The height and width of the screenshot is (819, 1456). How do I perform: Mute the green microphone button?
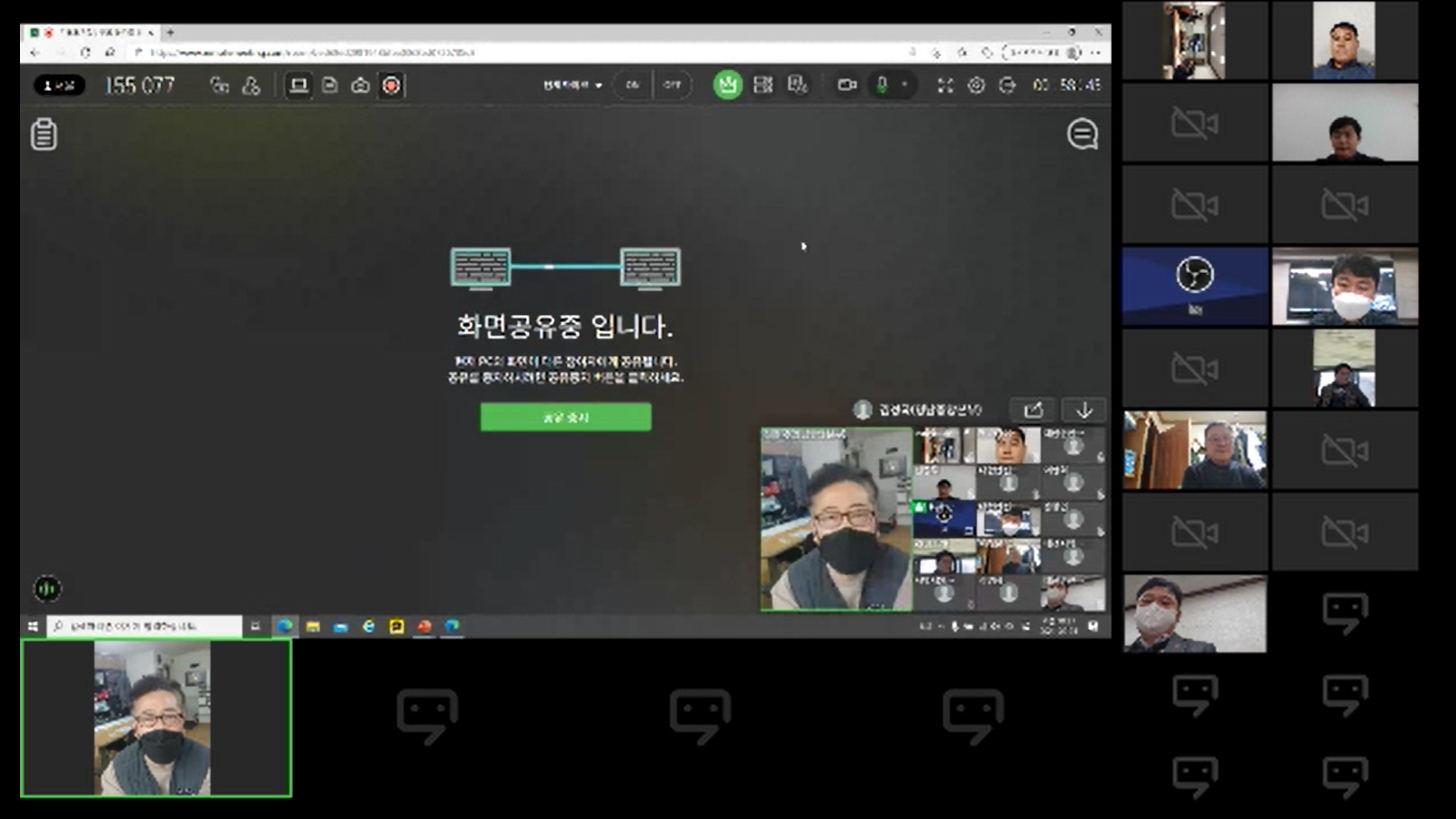coord(881,86)
